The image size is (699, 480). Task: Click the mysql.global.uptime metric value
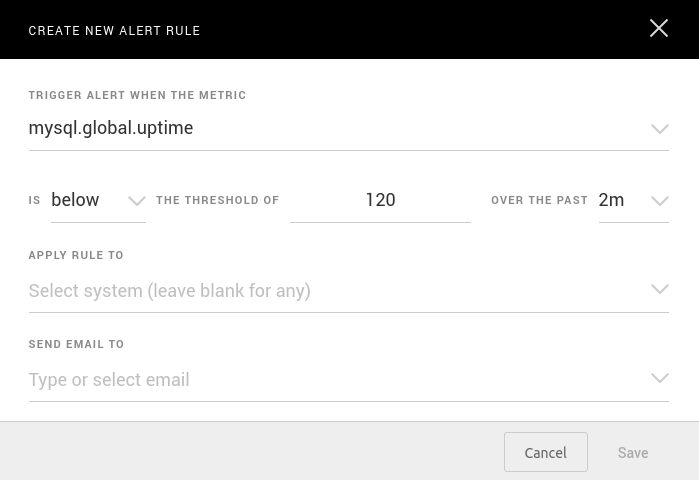tap(111, 128)
